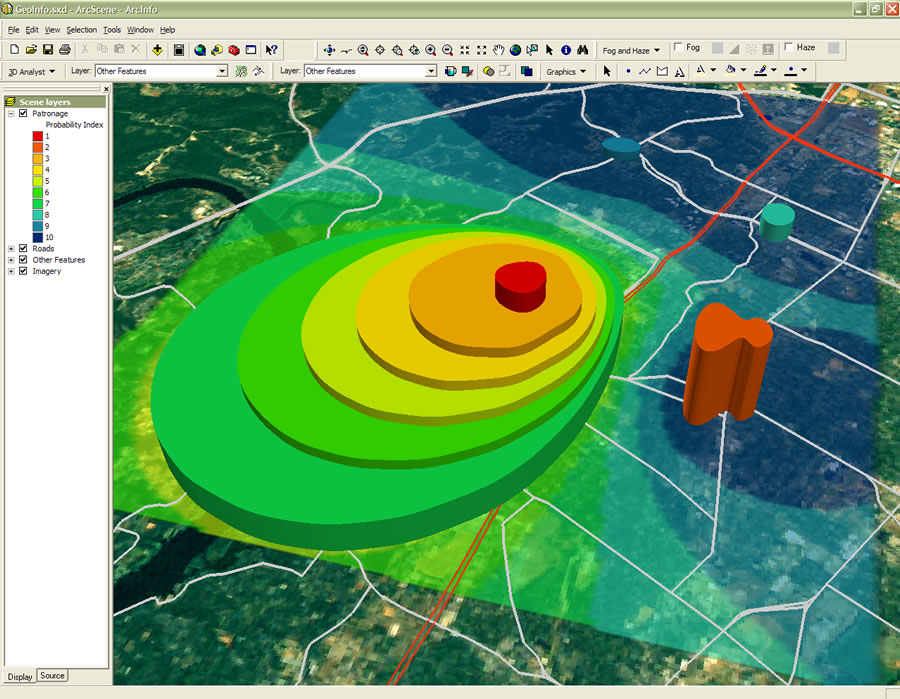Click the dark blue swatch for index 10
This screenshot has height=699, width=900.
(x=38, y=237)
